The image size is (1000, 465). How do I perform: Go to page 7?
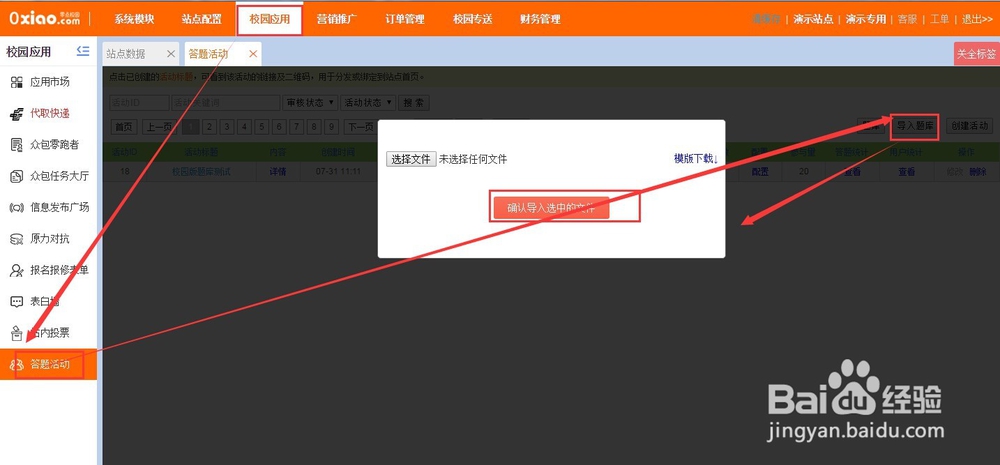tap(296, 126)
